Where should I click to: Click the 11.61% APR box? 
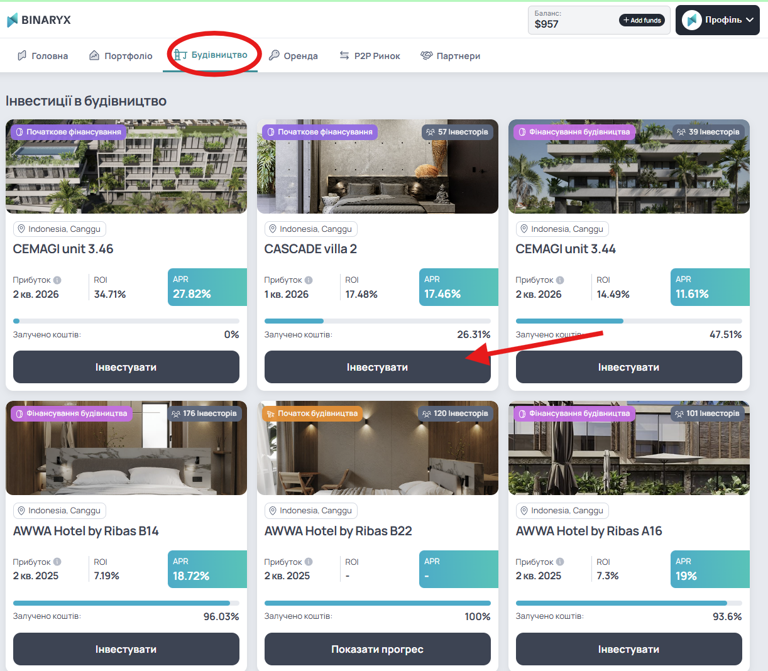710,287
